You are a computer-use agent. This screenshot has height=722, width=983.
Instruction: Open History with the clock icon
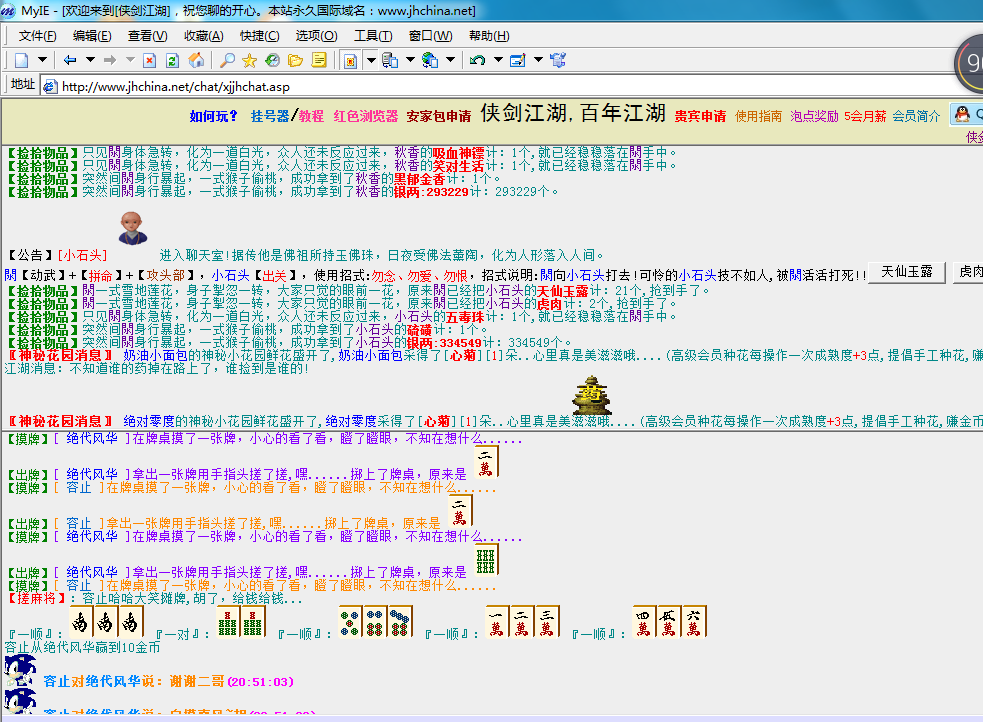(272, 60)
